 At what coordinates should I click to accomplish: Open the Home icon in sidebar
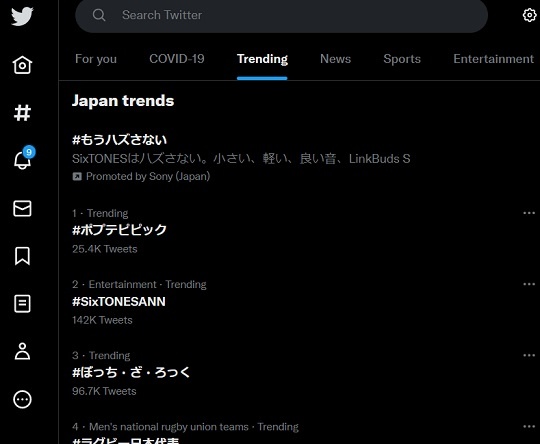pos(22,65)
